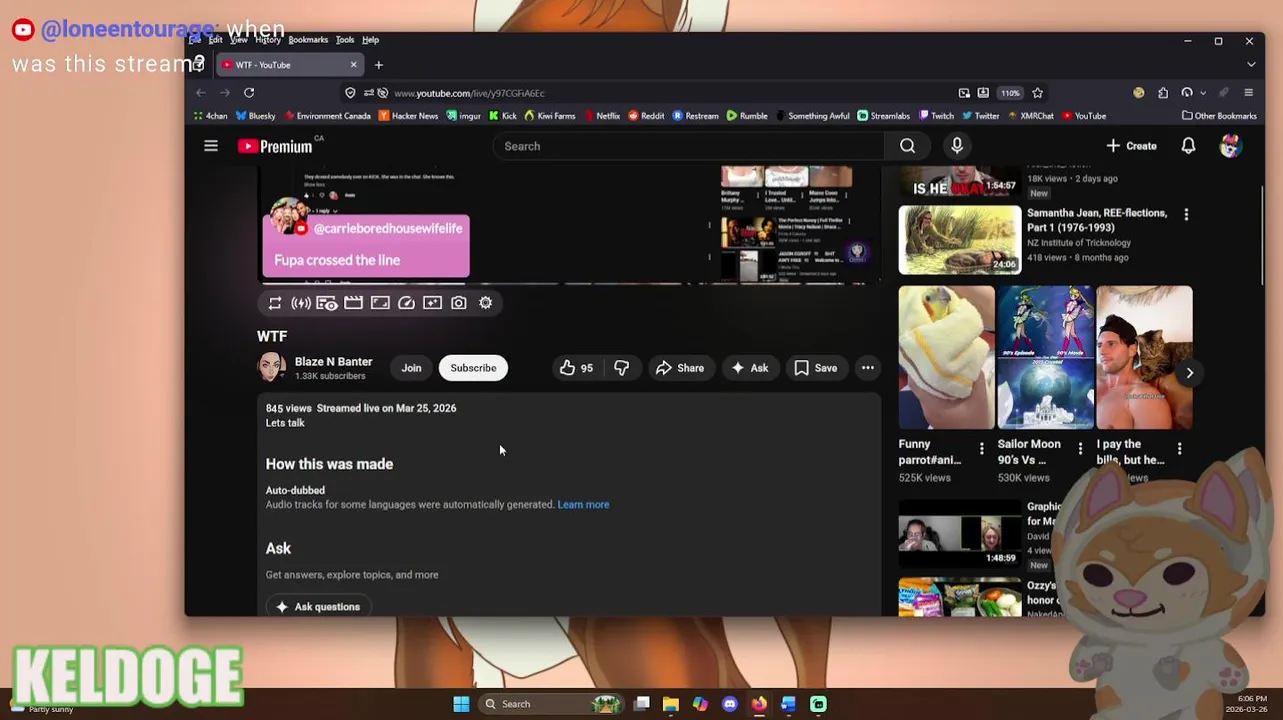Image resolution: width=1283 pixels, height=720 pixels.
Task: Bookmark this page with star icon
Action: coord(1037,93)
